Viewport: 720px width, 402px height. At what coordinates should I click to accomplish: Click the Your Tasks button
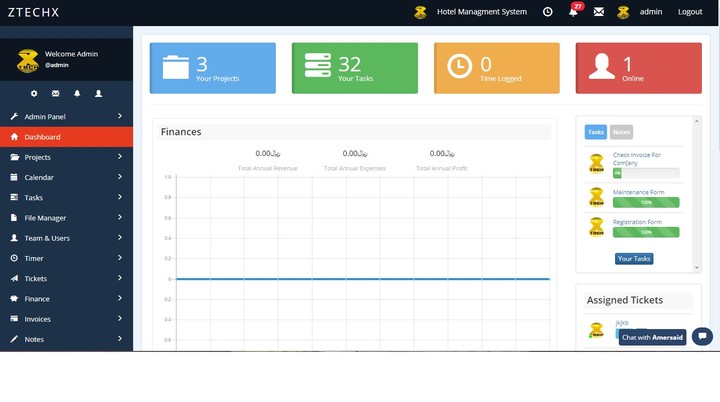pyautogui.click(x=634, y=259)
